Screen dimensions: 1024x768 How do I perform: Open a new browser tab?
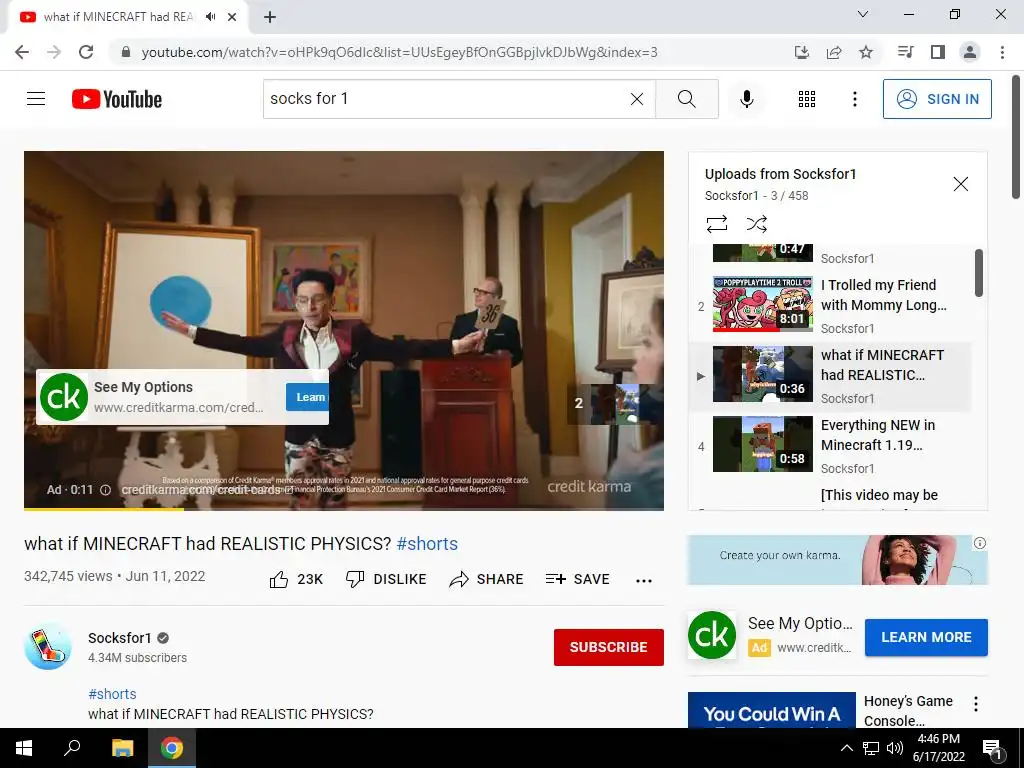(270, 17)
